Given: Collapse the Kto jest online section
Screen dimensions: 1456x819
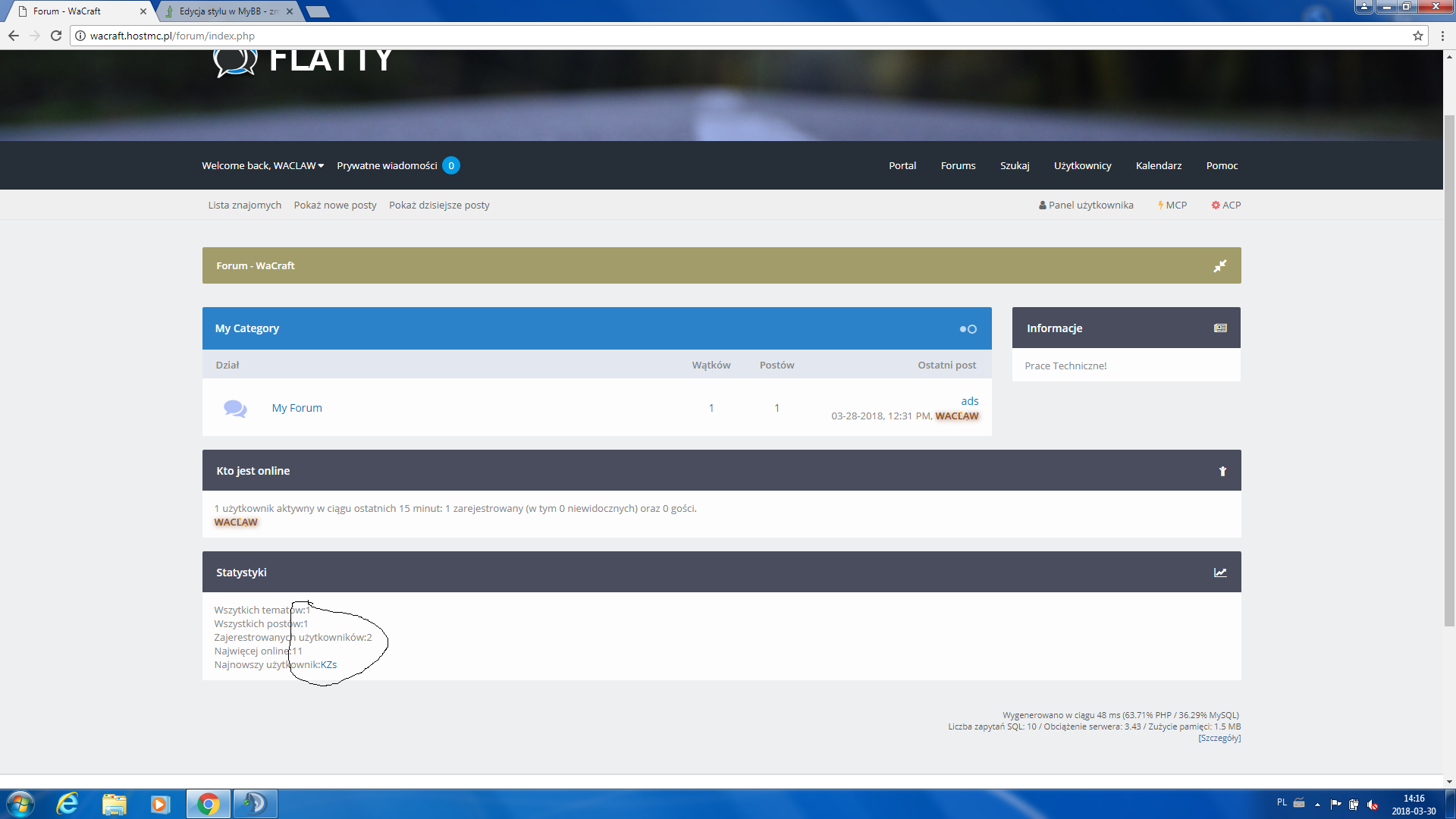Looking at the screenshot, I should point(1222,471).
